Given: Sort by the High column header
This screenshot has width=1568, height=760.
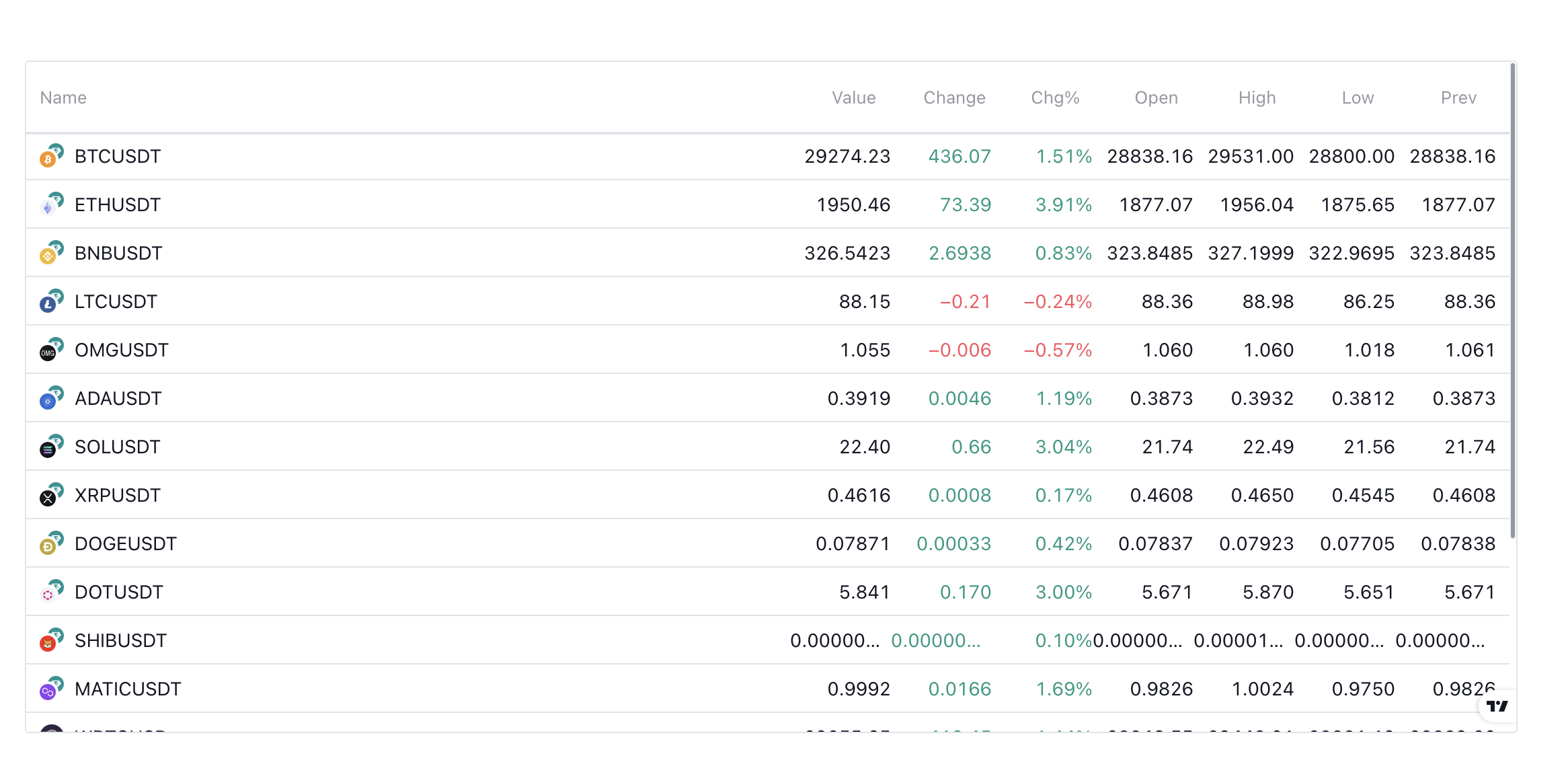Looking at the screenshot, I should click(x=1257, y=98).
